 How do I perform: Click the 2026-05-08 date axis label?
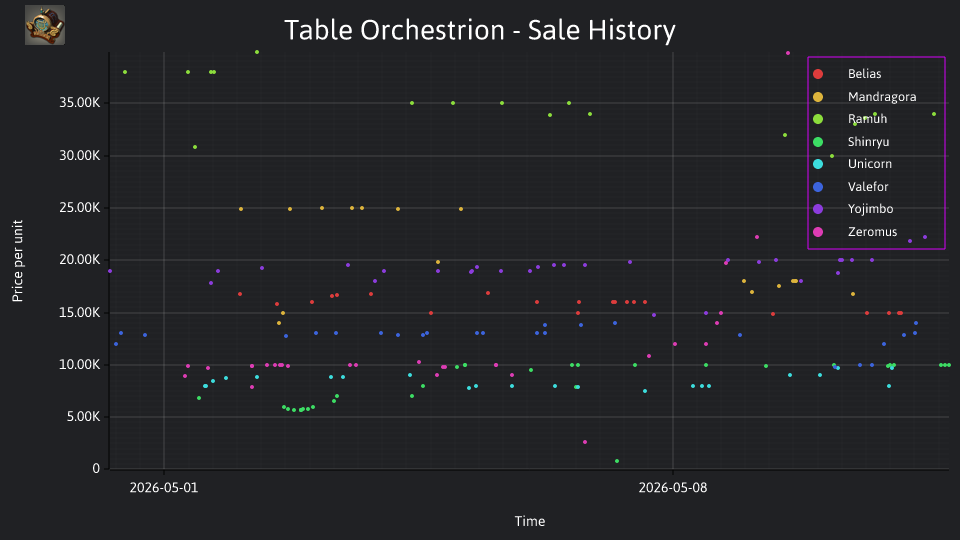(673, 488)
